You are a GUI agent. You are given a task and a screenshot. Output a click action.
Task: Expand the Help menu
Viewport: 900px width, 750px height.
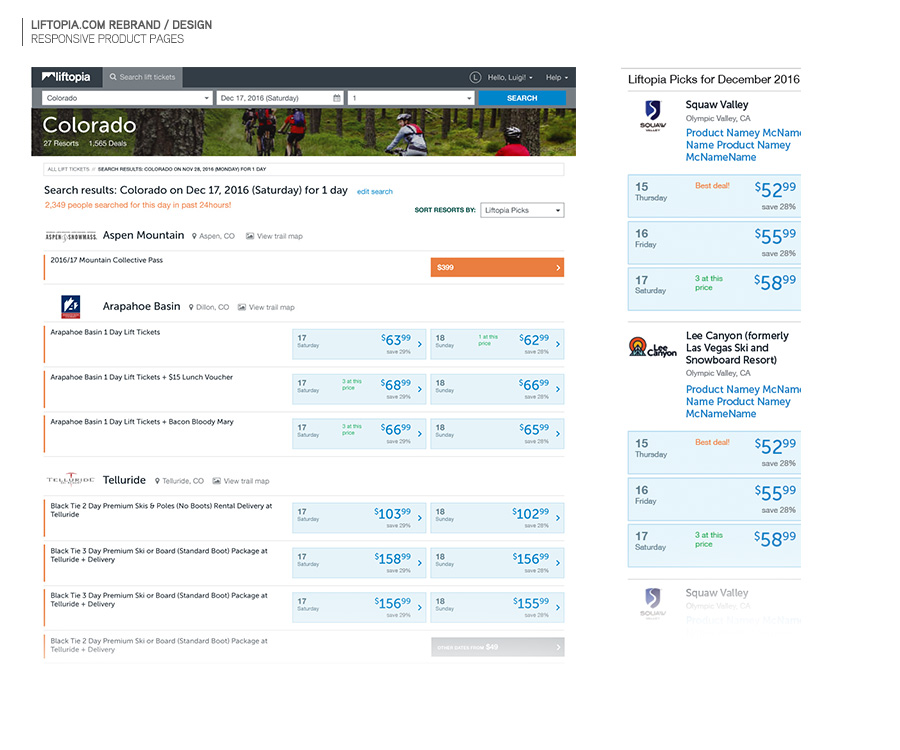tap(557, 77)
